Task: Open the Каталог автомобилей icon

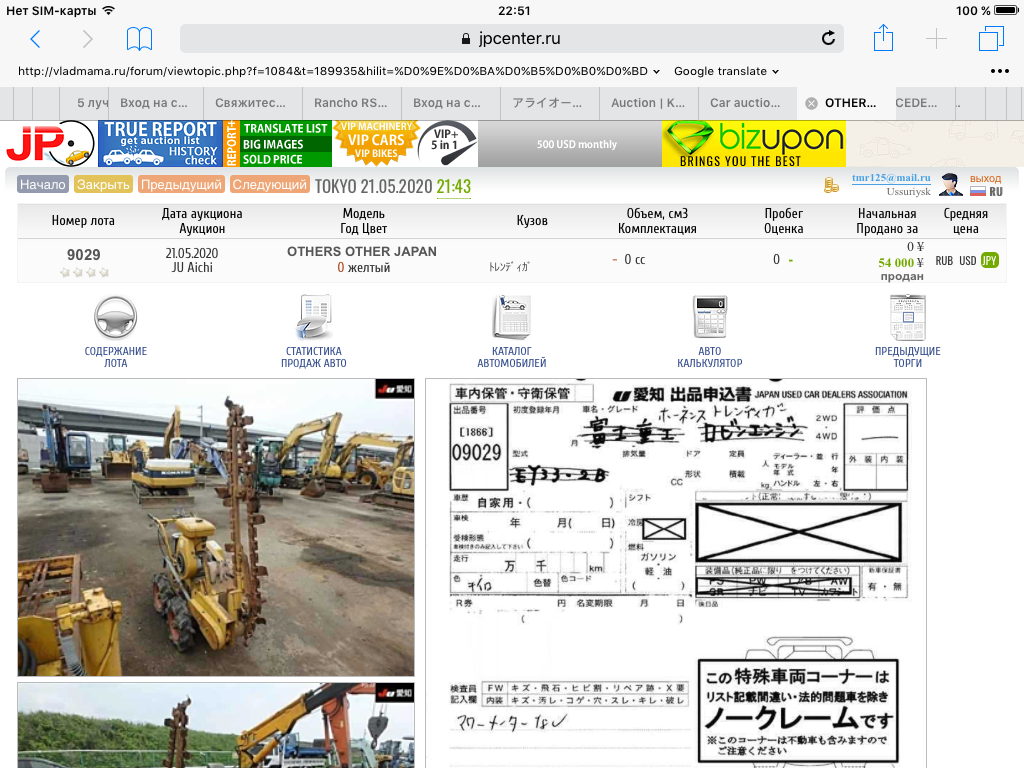Action: [512, 317]
